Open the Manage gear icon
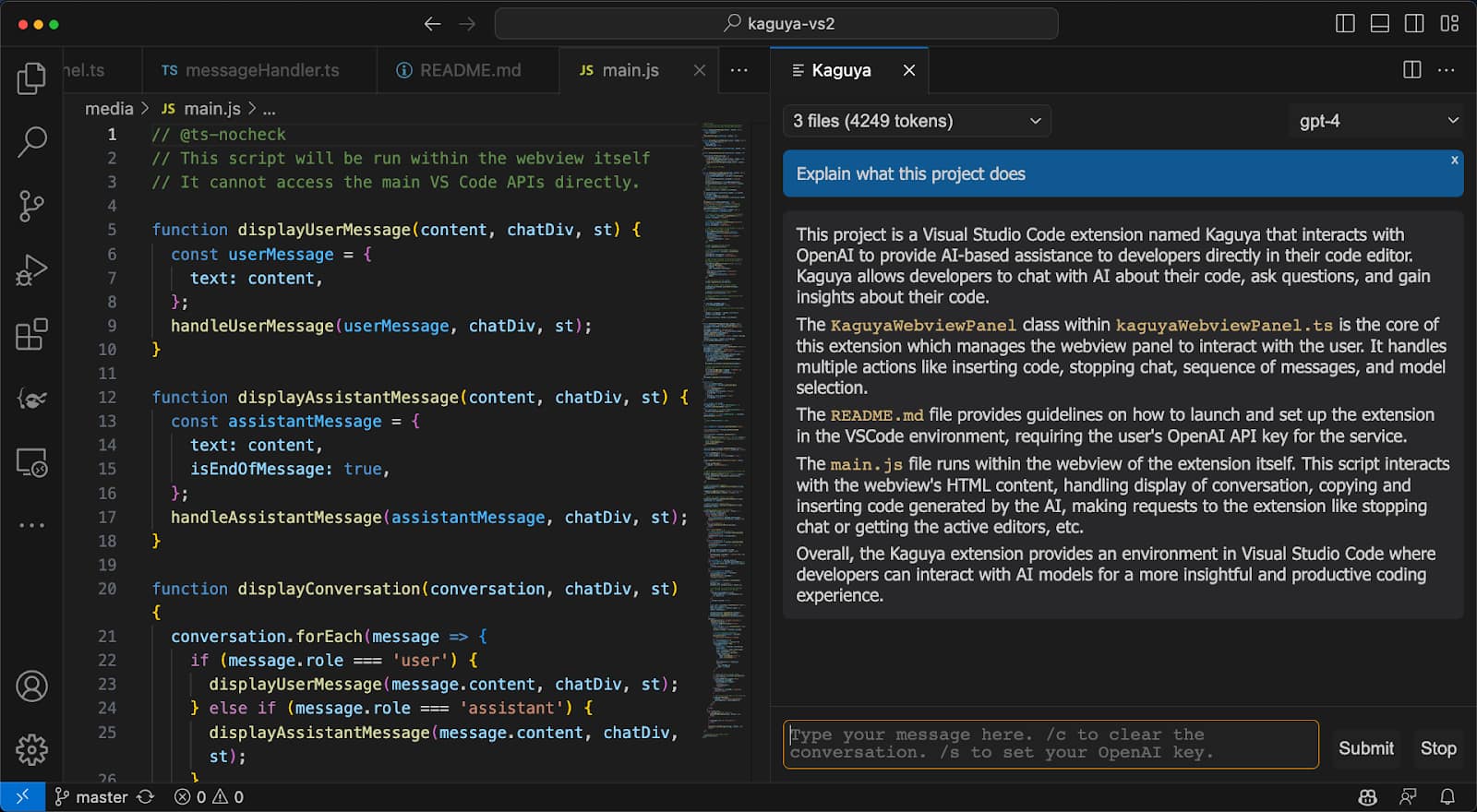This screenshot has height=812, width=1477. [31, 750]
